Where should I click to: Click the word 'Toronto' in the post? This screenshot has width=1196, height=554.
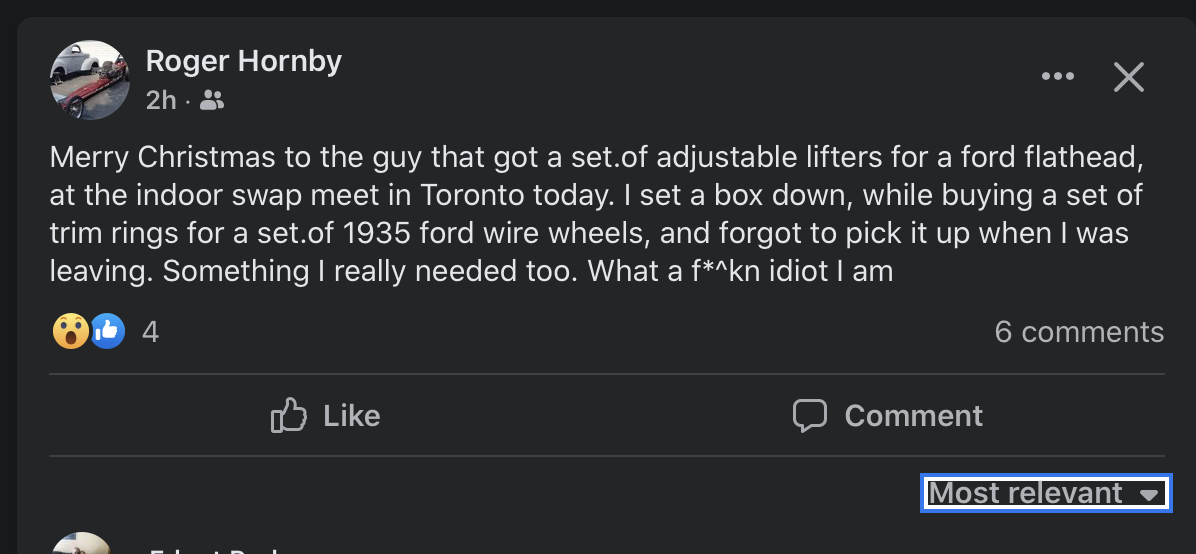point(469,195)
